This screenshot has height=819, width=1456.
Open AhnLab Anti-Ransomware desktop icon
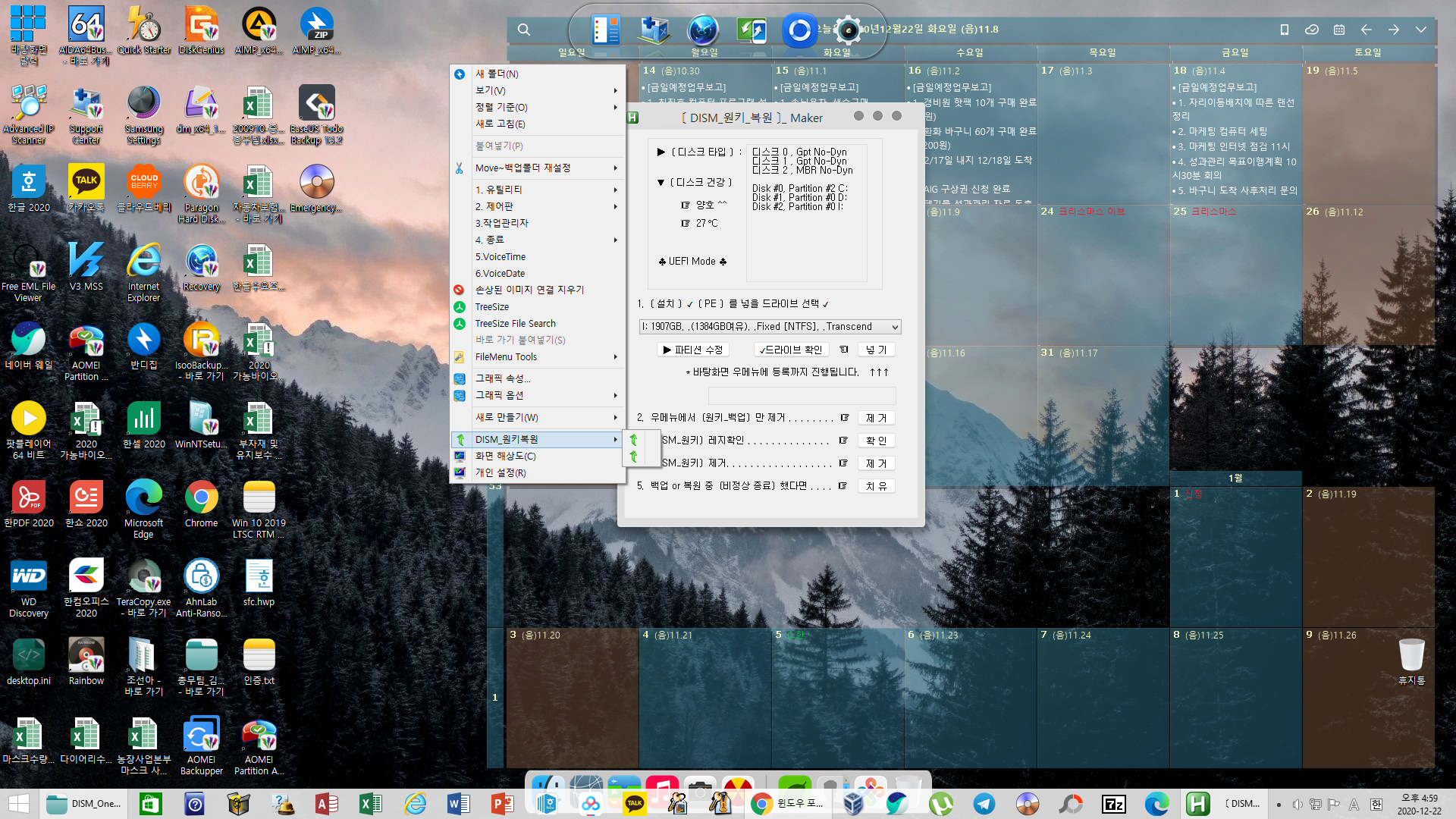(x=201, y=588)
